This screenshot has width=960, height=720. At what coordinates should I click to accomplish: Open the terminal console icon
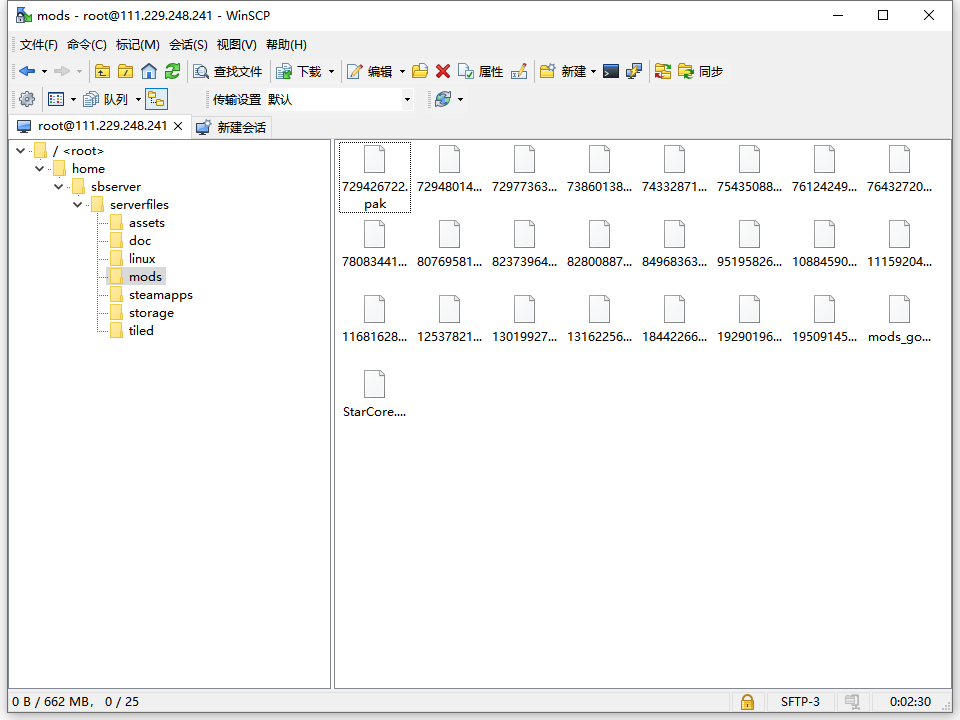coord(611,72)
